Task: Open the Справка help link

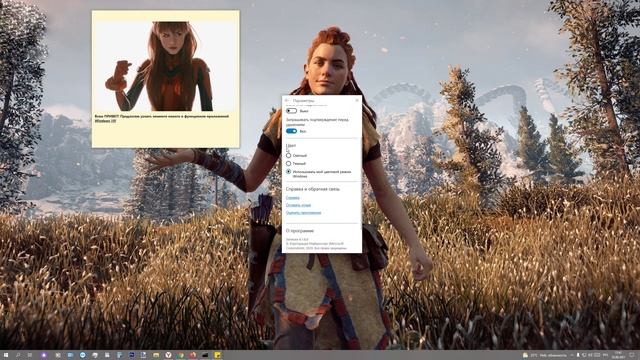Action: (x=293, y=198)
